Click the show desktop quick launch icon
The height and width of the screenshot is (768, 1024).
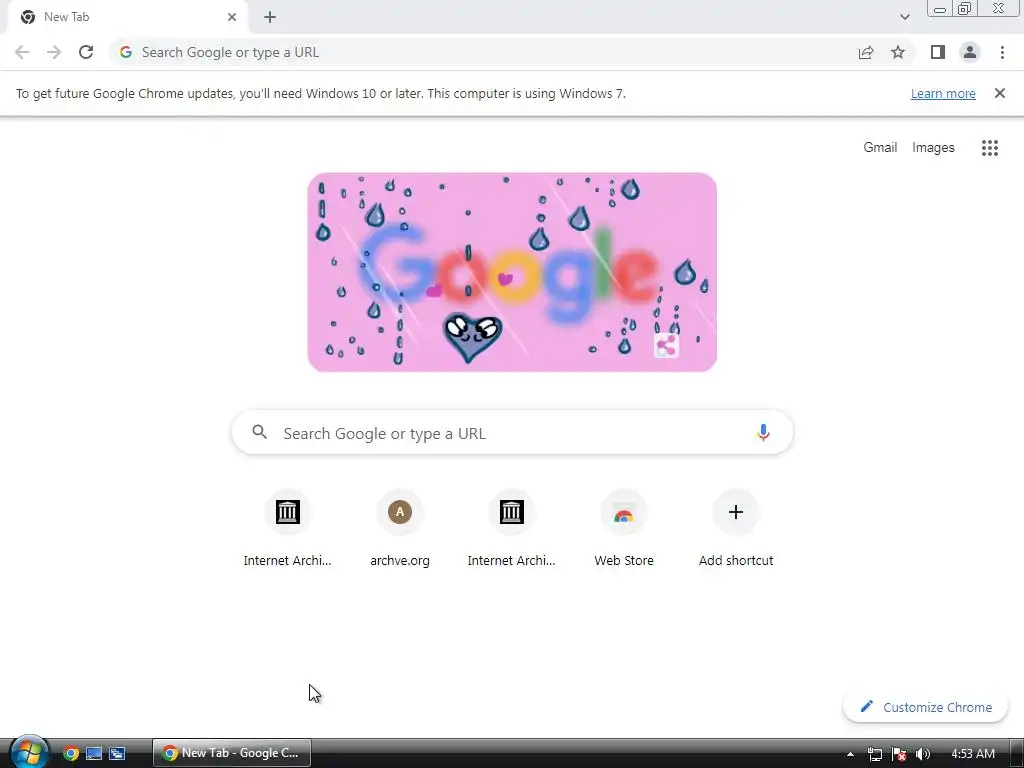pyautogui.click(x=94, y=753)
